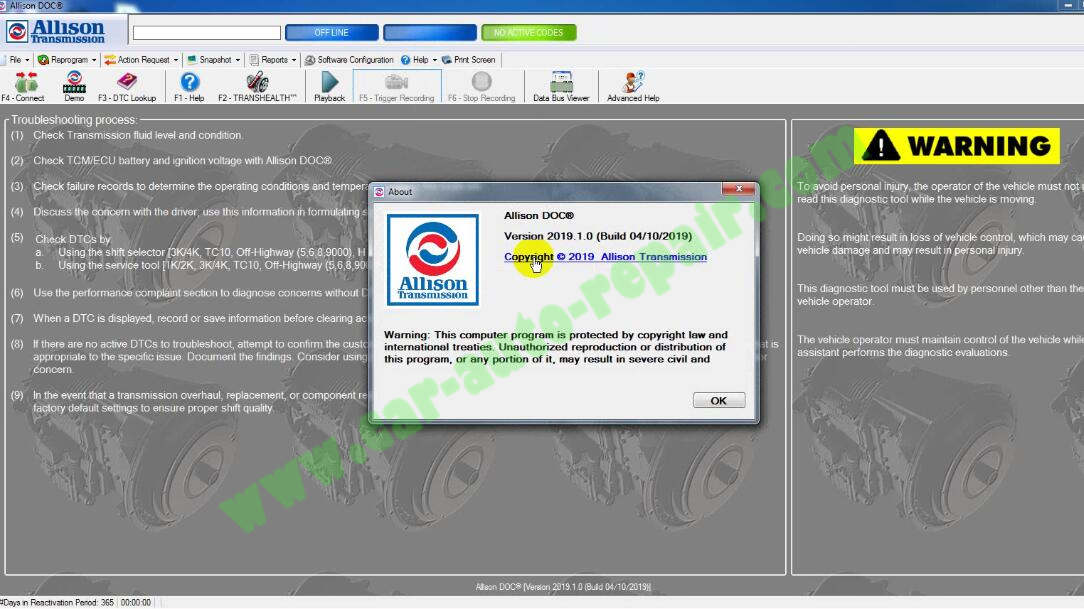Click the copyright warning paragraph in About

(555, 347)
